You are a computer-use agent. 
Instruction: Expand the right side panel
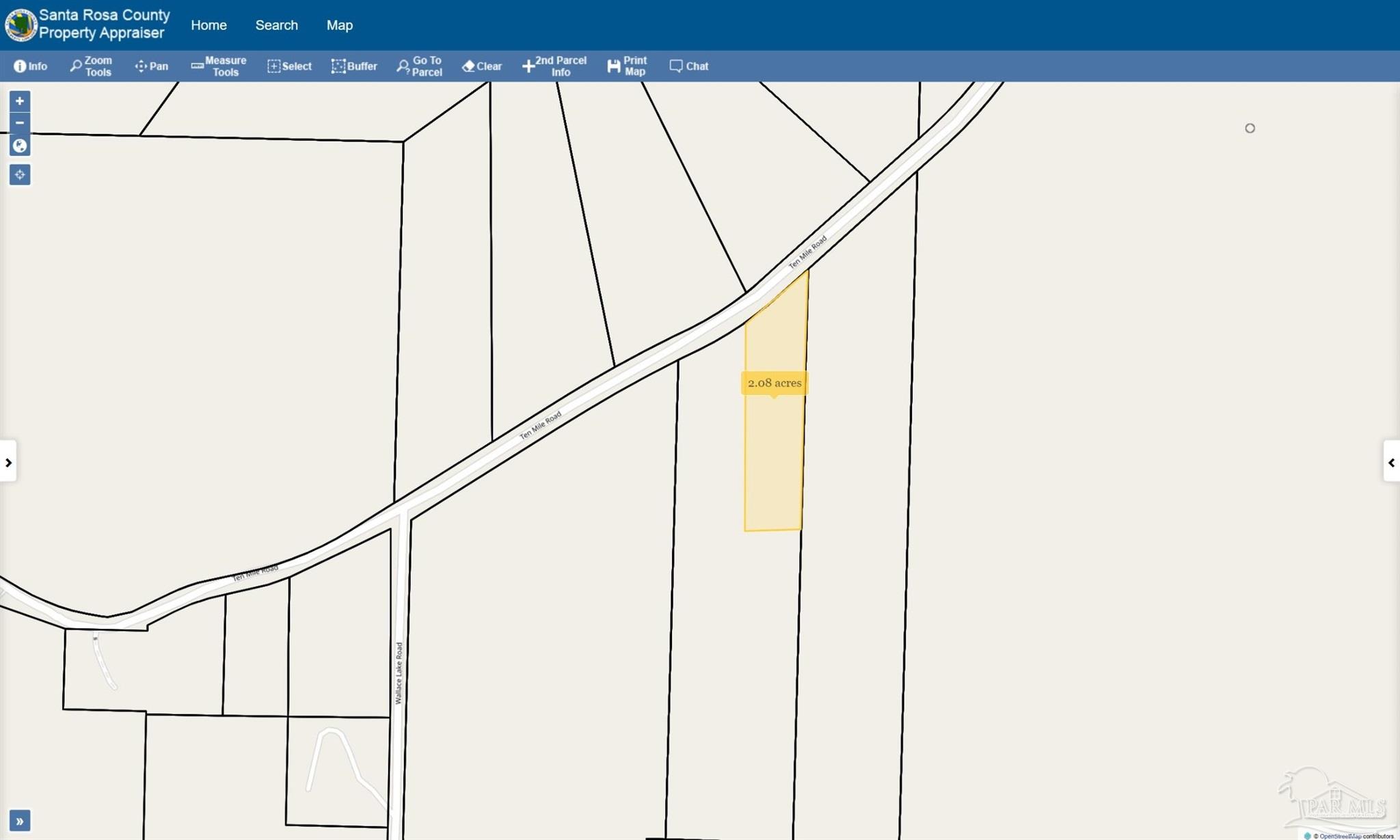point(1392,463)
